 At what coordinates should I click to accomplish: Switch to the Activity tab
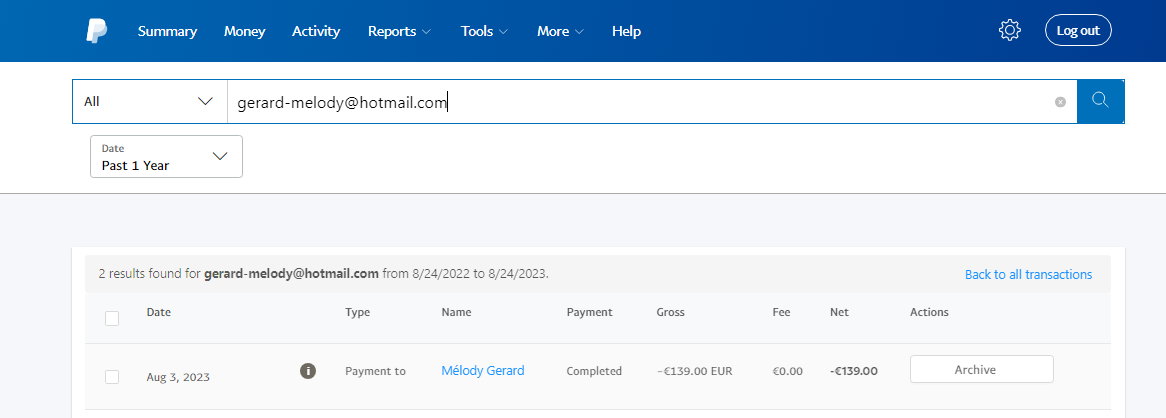pyautogui.click(x=316, y=31)
